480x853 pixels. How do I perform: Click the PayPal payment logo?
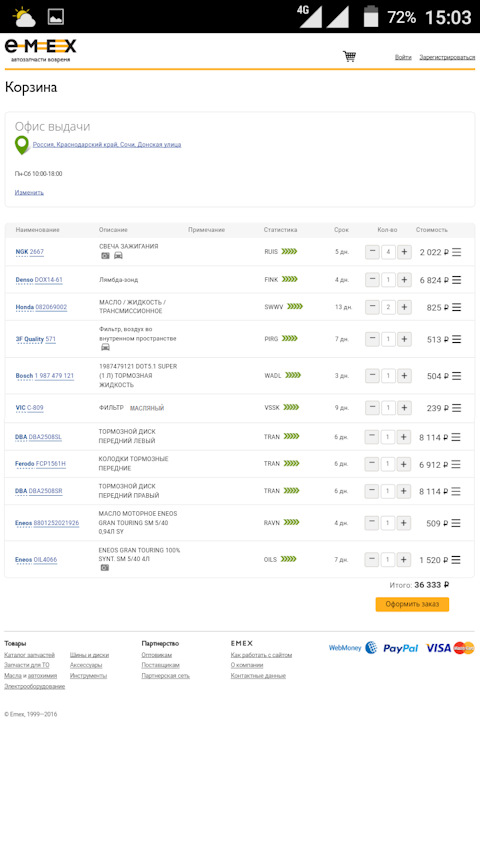[401, 648]
